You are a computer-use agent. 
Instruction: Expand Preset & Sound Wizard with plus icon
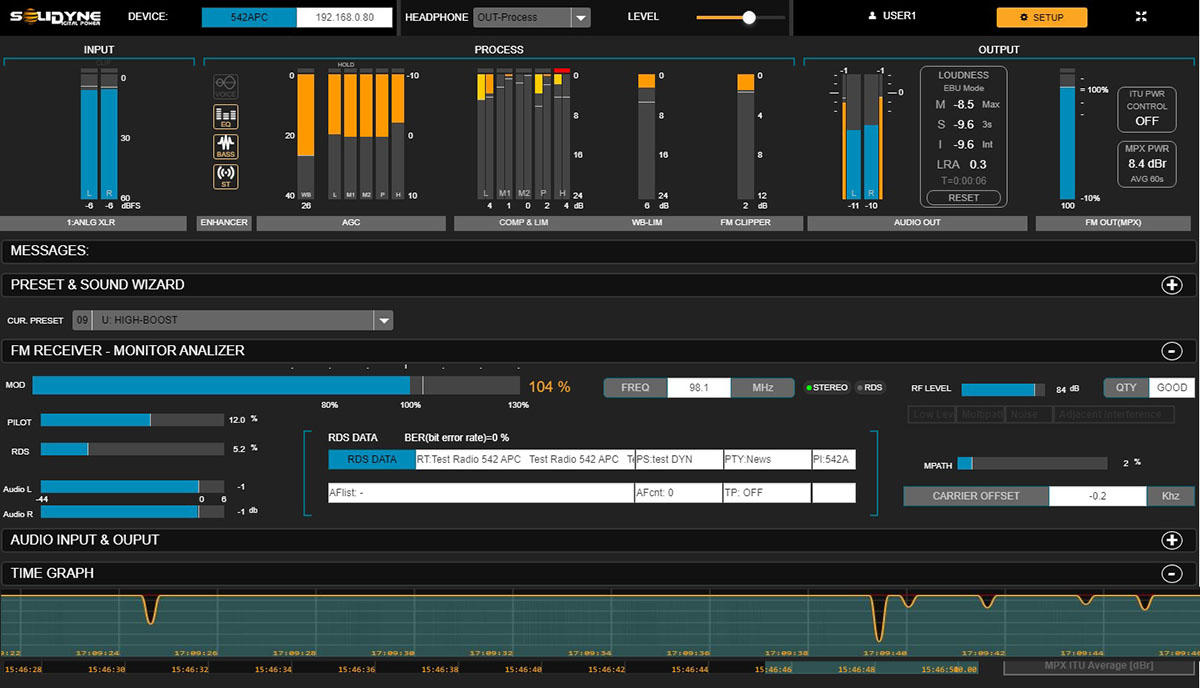click(x=1171, y=285)
